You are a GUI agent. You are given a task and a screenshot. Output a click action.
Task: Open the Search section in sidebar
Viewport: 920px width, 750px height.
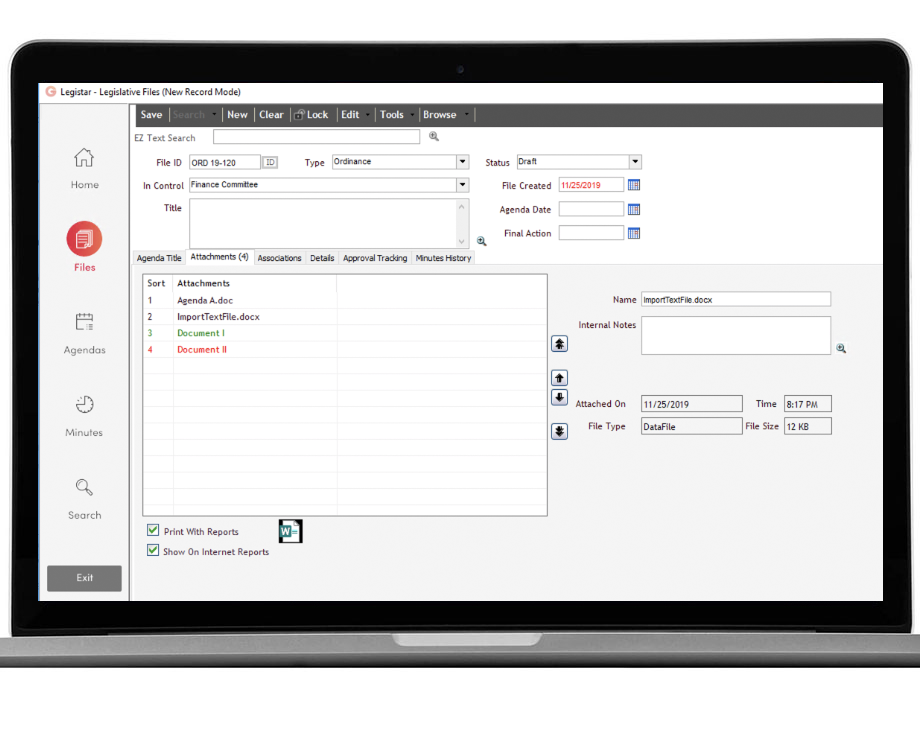84,499
